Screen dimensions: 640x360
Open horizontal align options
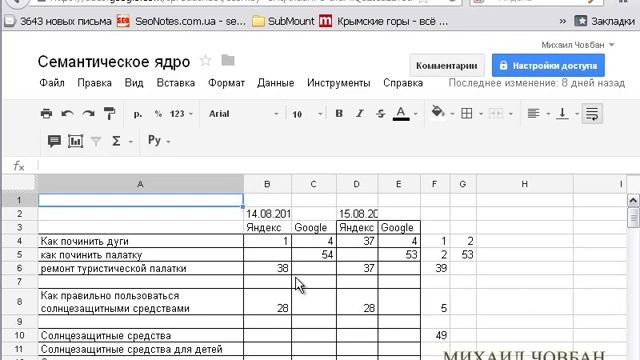pyautogui.click(x=533, y=113)
